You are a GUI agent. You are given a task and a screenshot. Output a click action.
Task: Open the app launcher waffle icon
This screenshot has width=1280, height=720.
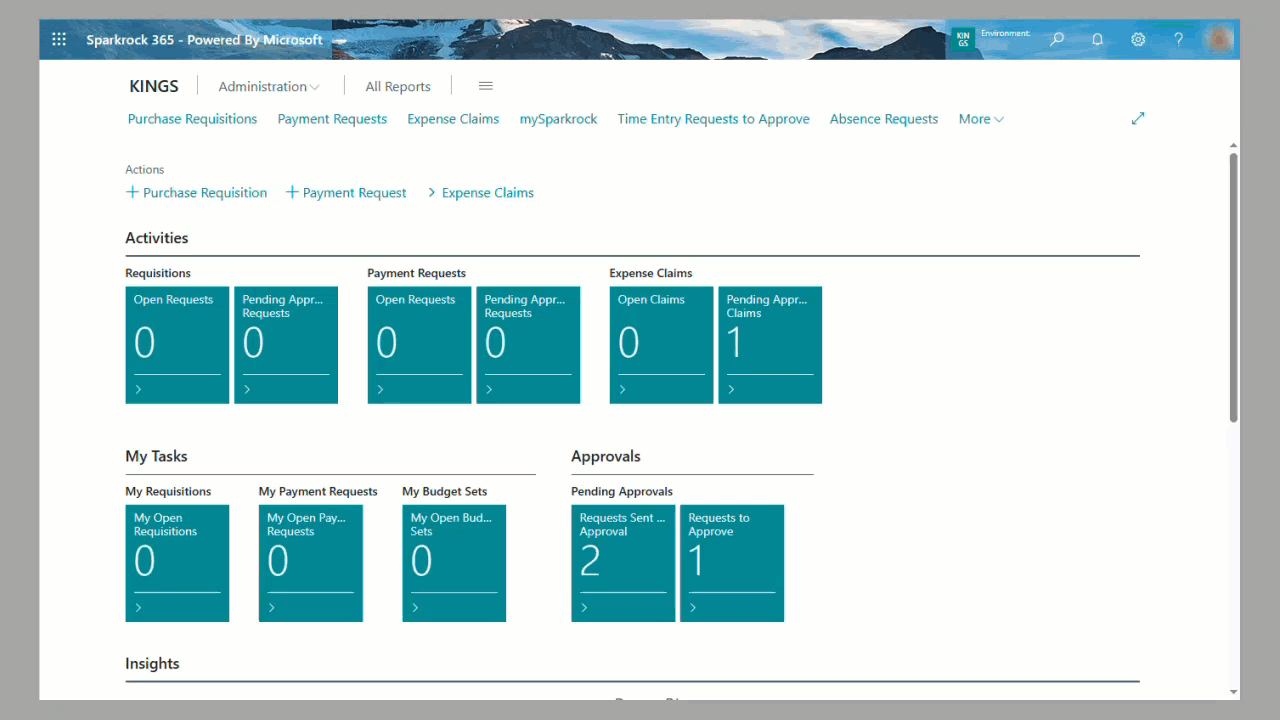[x=59, y=39]
